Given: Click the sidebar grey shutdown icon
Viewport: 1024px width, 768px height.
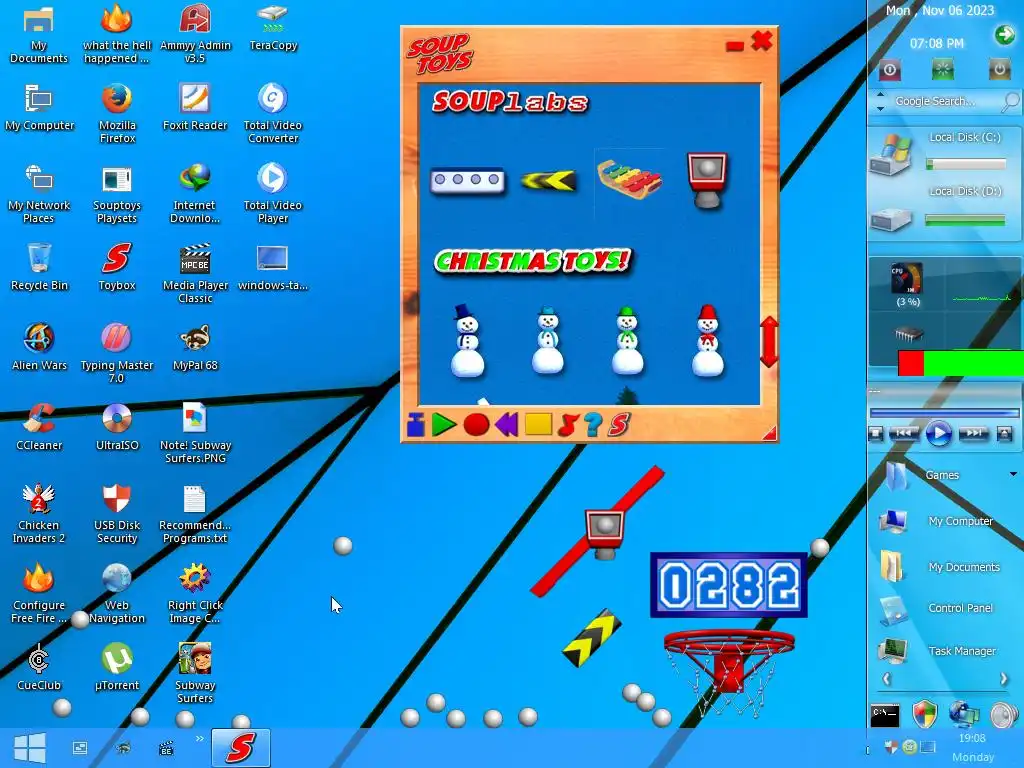Looking at the screenshot, I should coord(999,69).
